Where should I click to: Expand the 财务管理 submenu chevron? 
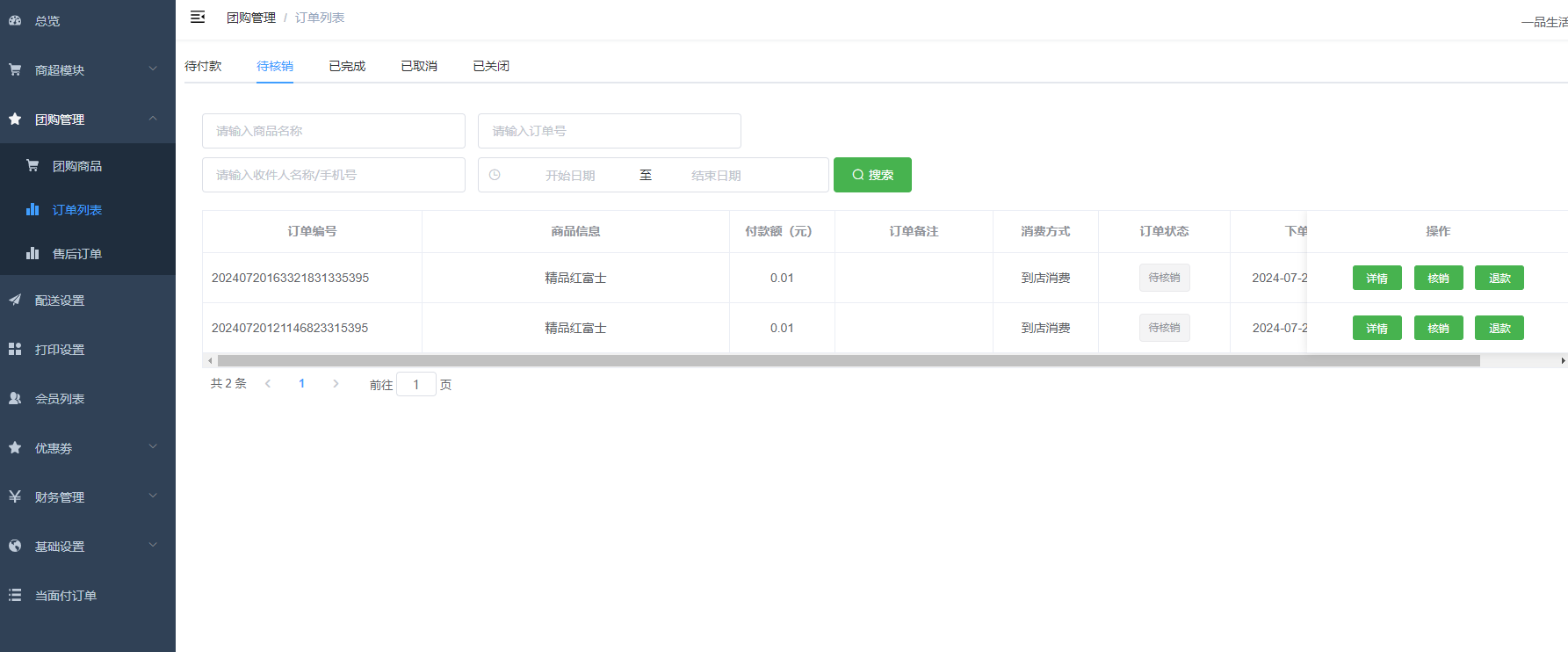click(153, 496)
